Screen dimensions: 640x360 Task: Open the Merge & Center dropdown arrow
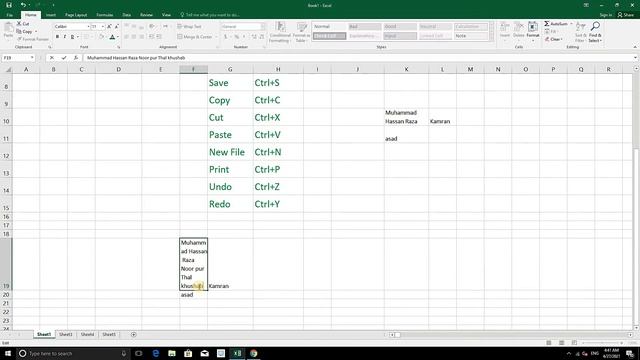pos(216,37)
